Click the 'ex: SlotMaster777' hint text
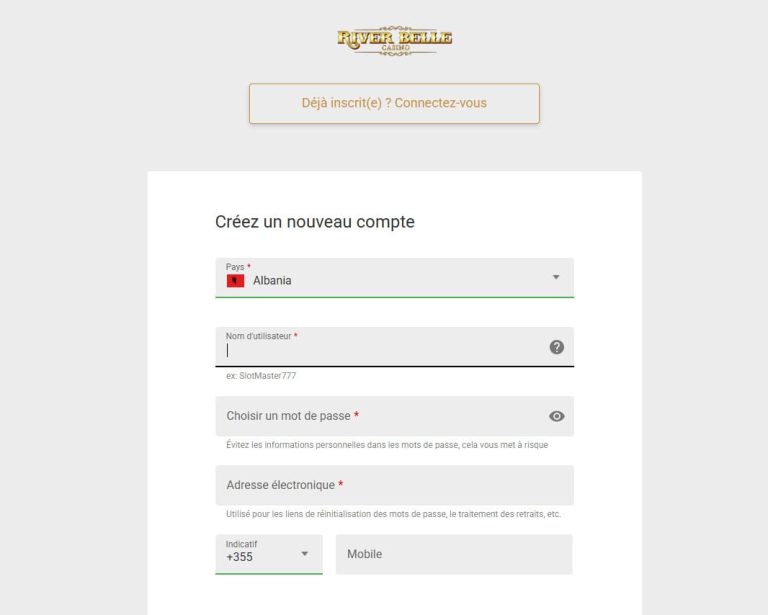Screen dimensions: 768x615 click(x=261, y=376)
